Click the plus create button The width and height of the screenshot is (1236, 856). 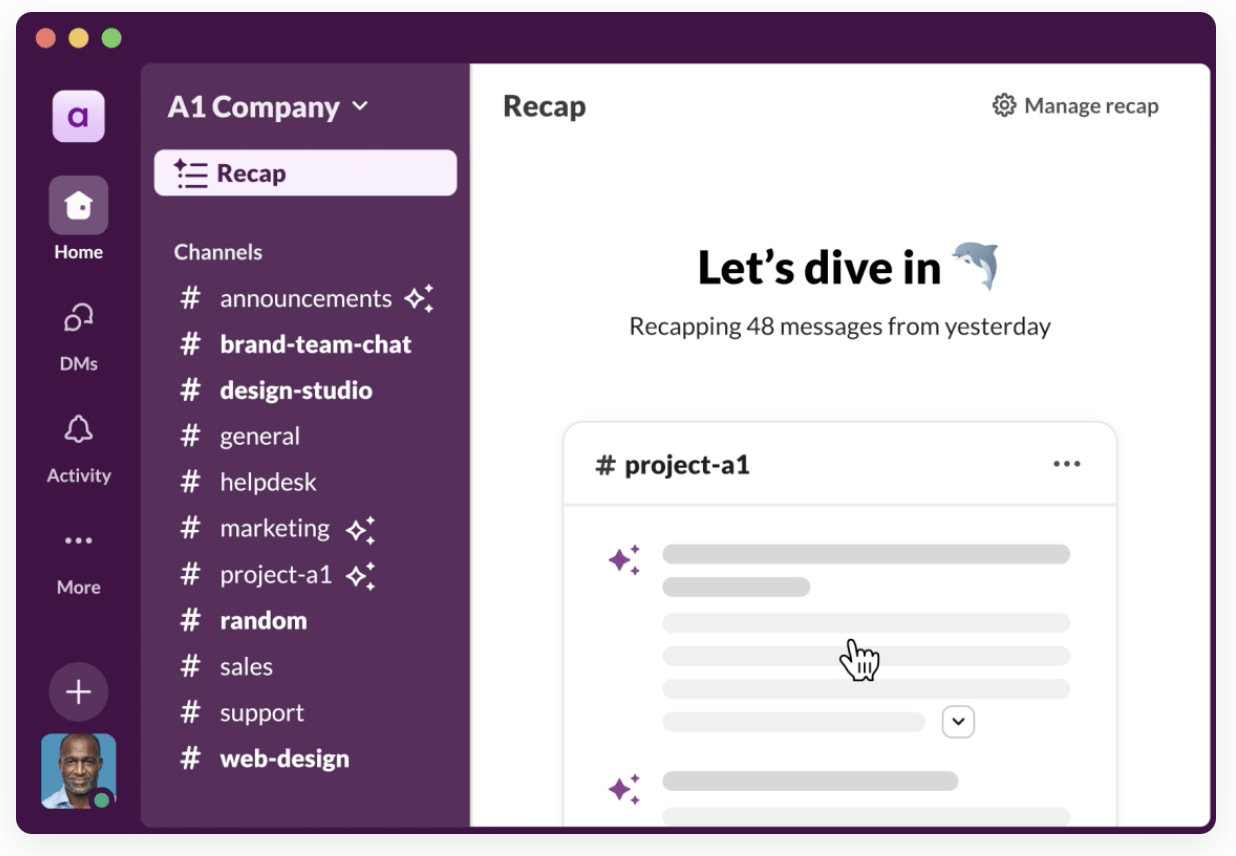click(78, 692)
